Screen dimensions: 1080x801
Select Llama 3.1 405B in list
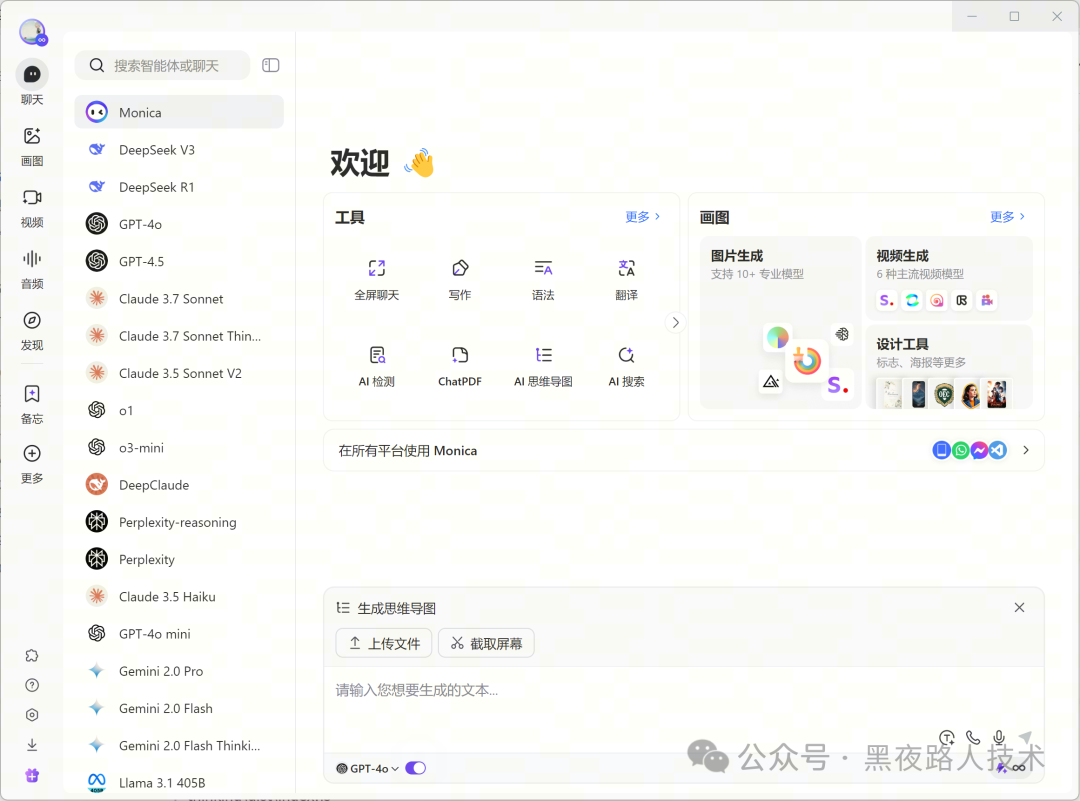pos(179,782)
